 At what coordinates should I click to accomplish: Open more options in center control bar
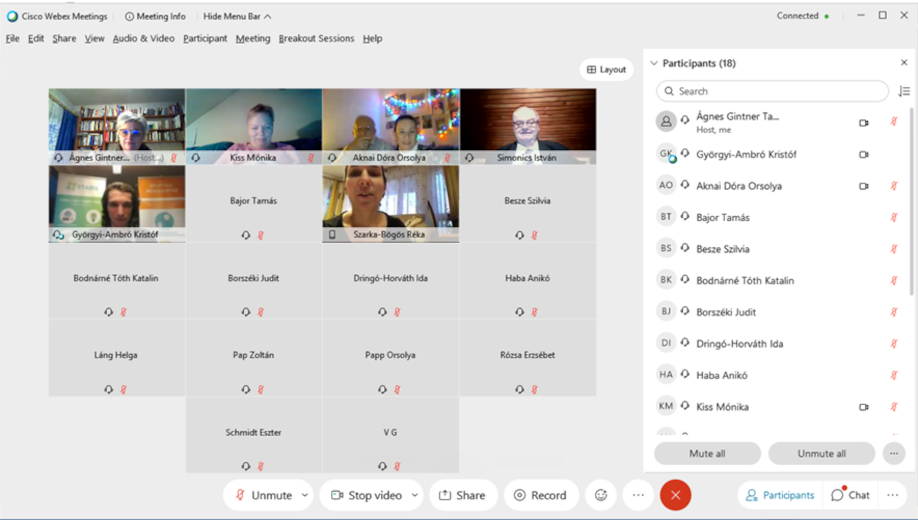638,495
